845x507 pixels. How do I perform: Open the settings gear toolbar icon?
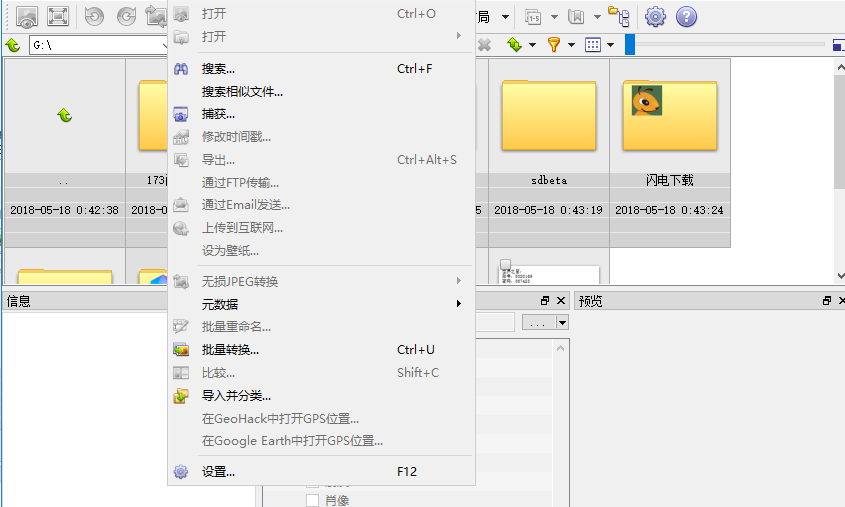655,17
